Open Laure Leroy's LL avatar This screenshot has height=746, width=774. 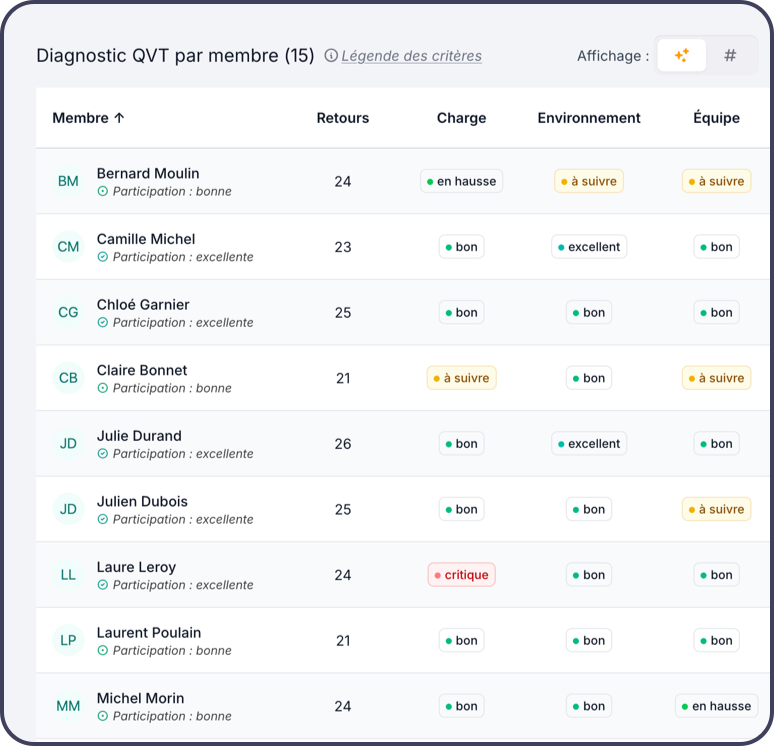(68, 575)
